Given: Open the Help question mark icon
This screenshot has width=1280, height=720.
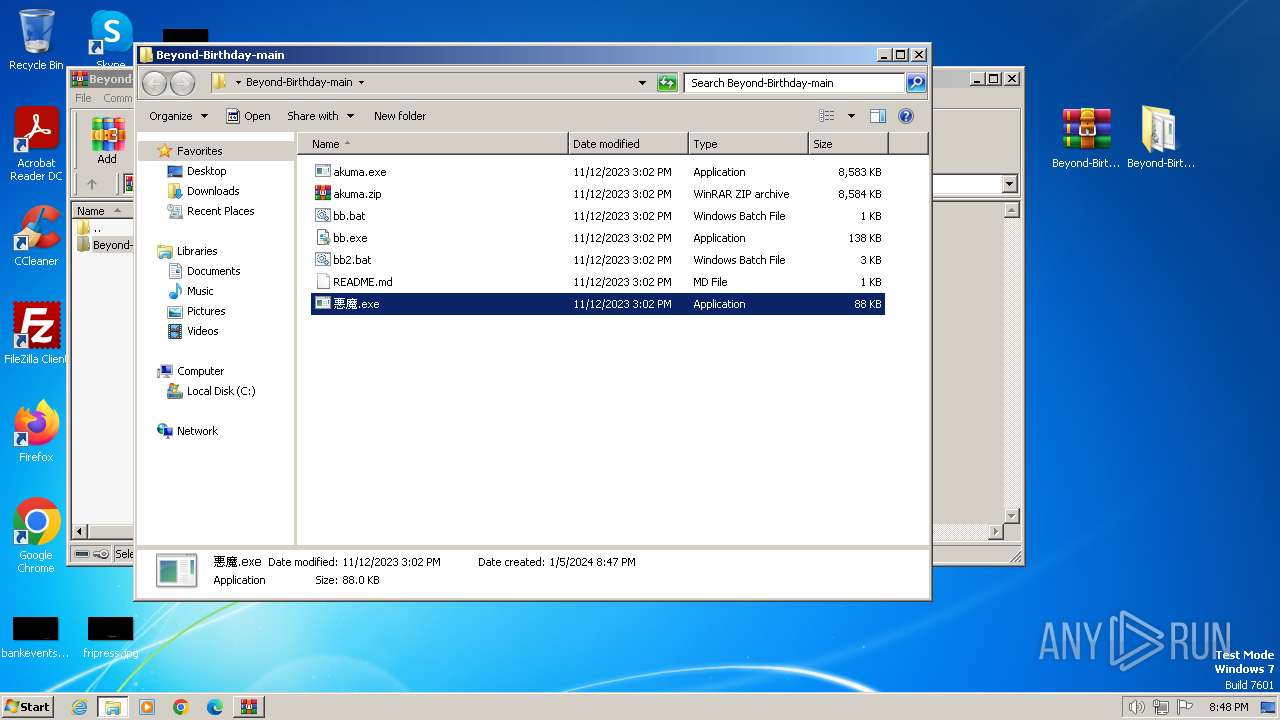Looking at the screenshot, I should [906, 116].
